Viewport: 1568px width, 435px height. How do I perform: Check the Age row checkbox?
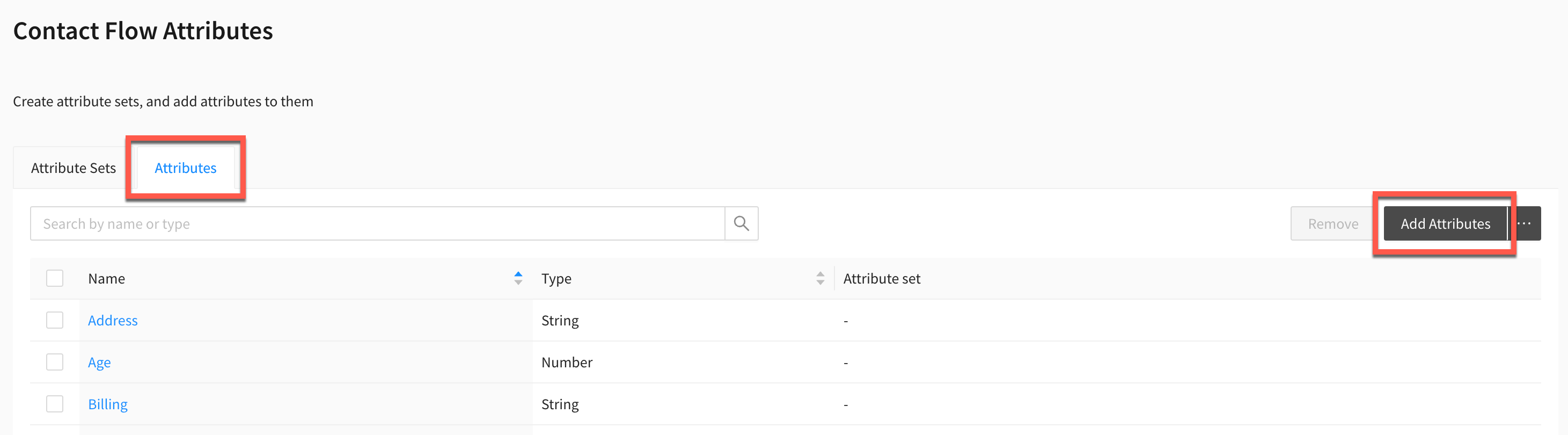55,363
